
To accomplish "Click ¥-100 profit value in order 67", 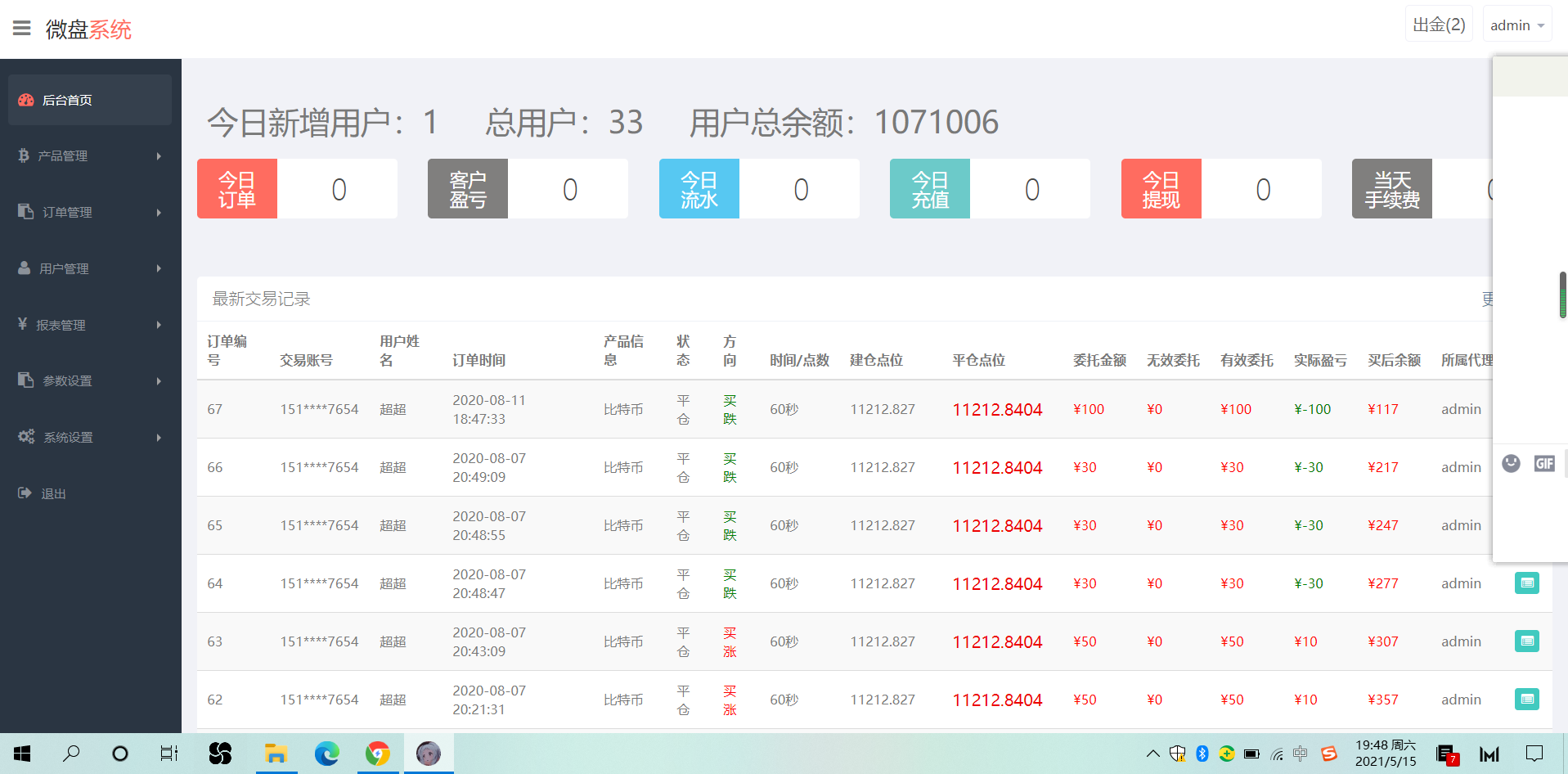I will tap(1313, 409).
